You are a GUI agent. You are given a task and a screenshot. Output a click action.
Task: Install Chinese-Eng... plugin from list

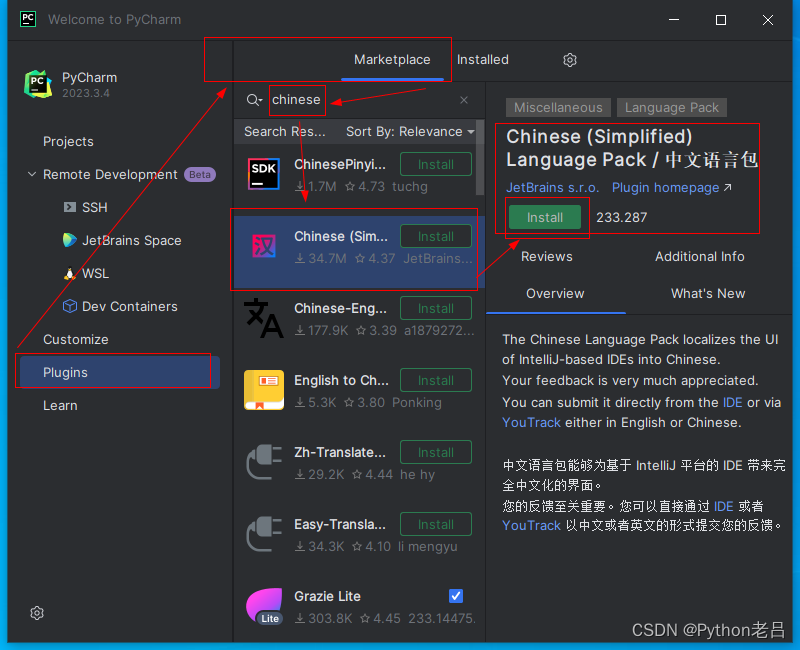pos(436,308)
